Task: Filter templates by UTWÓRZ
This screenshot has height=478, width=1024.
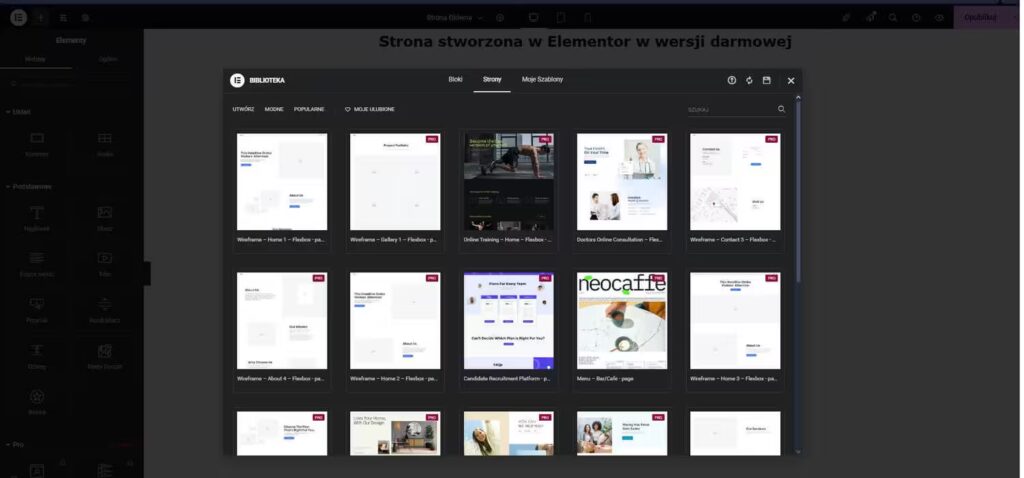Action: point(243,109)
